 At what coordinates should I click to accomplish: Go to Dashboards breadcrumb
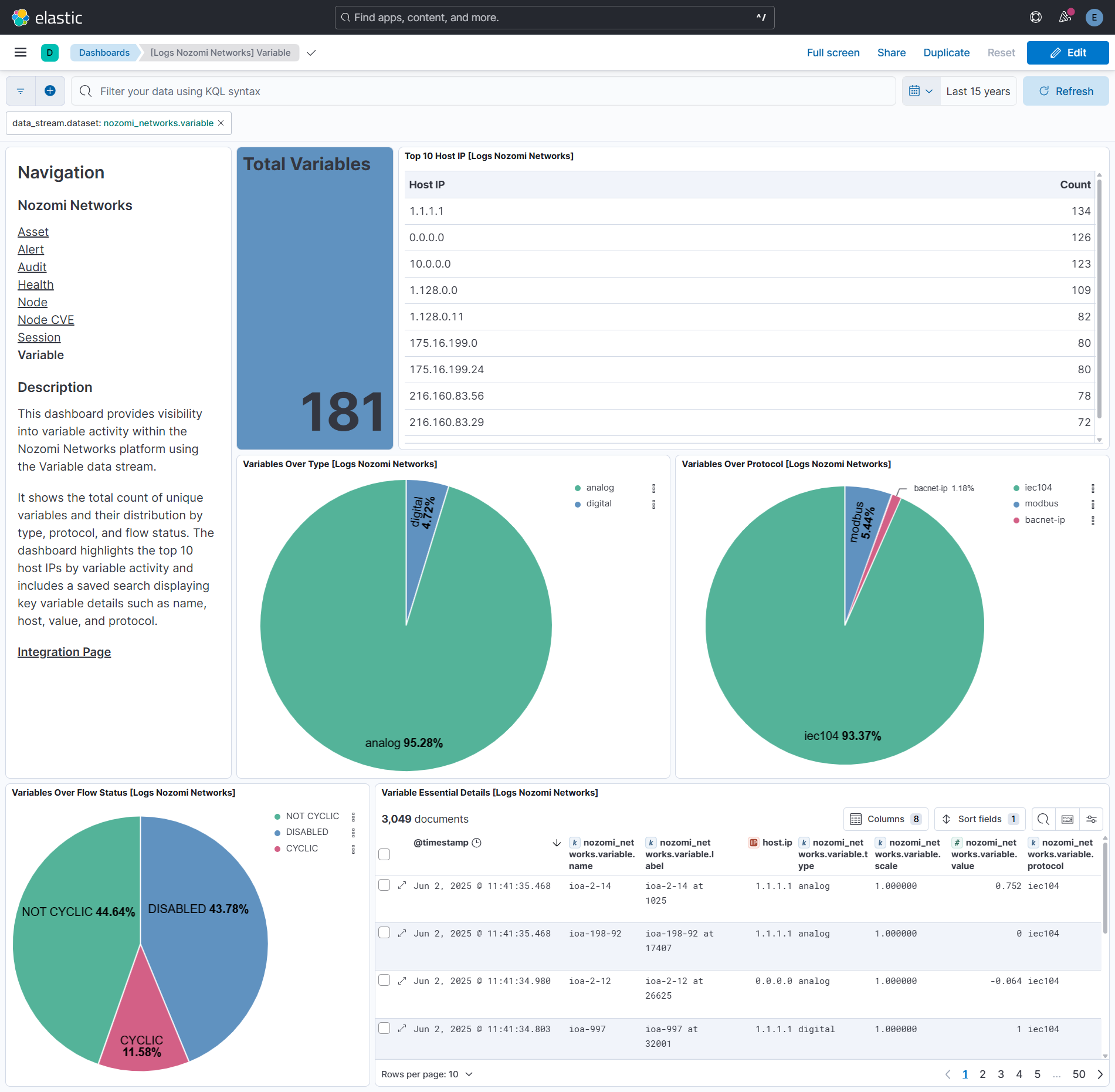point(104,53)
